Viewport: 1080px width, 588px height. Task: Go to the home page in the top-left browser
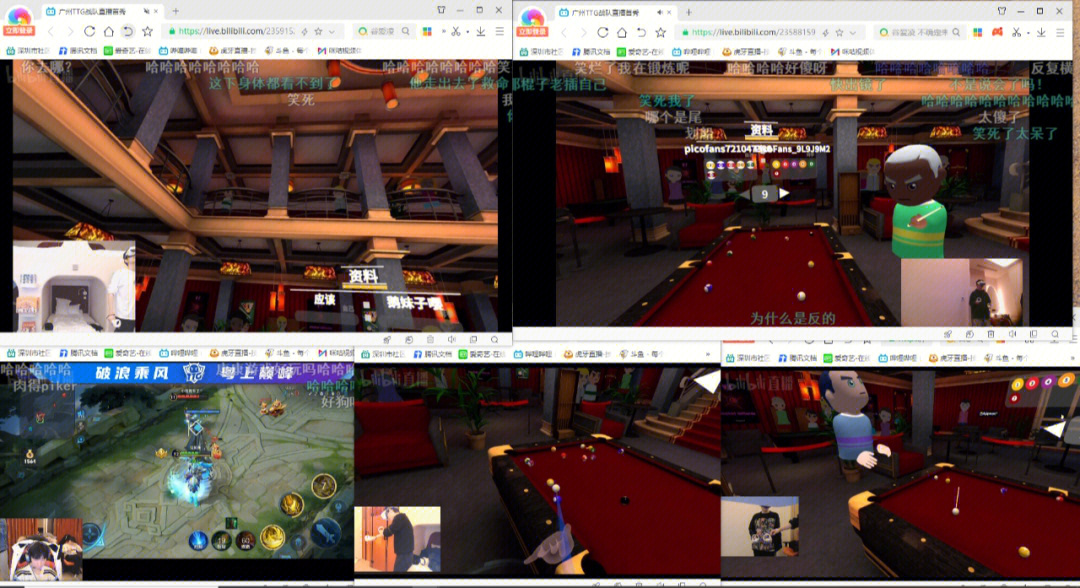point(109,31)
